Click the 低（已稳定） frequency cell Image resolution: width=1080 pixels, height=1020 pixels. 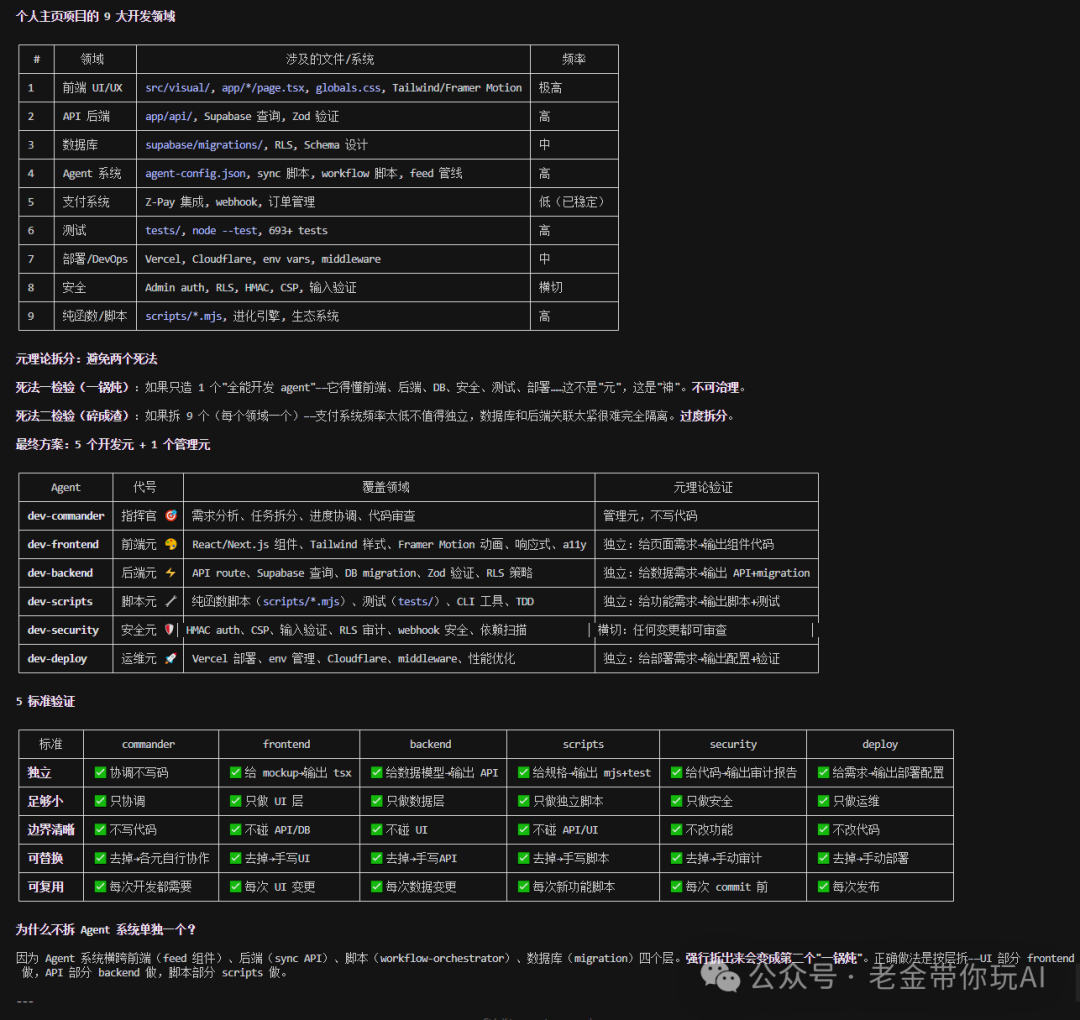(574, 202)
